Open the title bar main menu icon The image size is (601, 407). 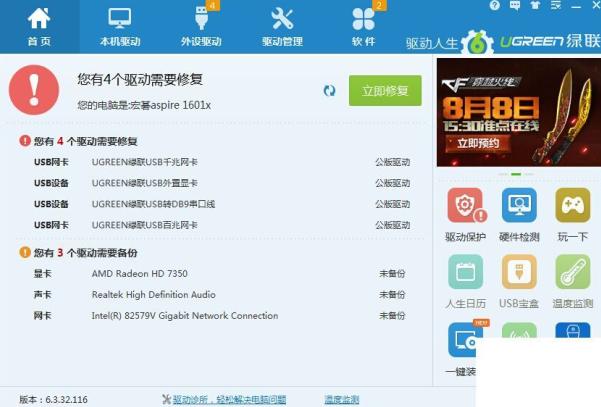pos(556,5)
